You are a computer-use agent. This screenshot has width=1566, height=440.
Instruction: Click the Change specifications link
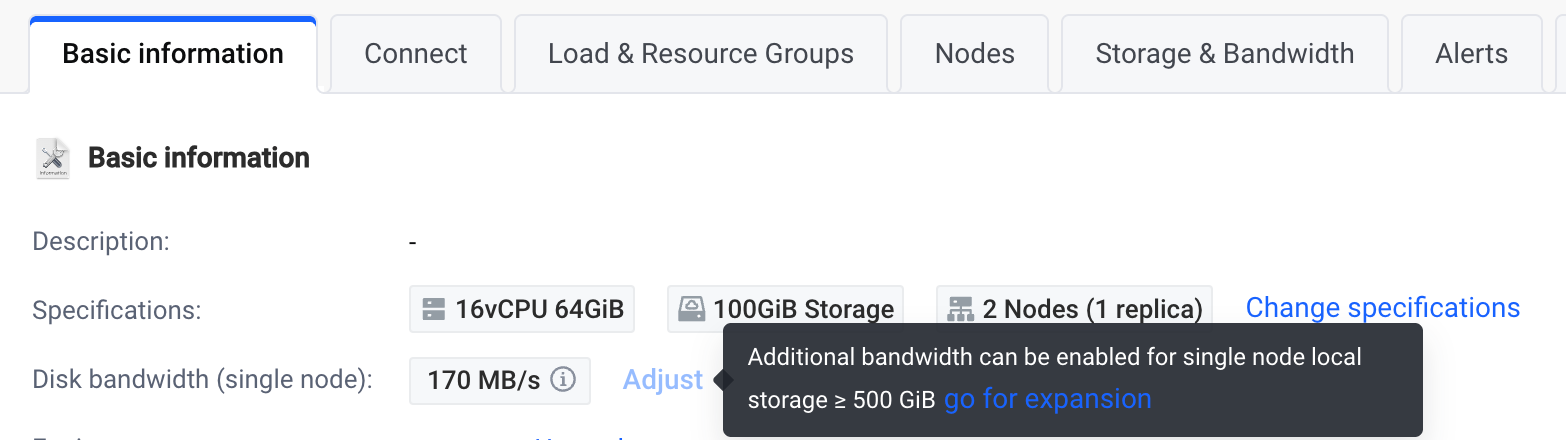pyautogui.click(x=1383, y=307)
